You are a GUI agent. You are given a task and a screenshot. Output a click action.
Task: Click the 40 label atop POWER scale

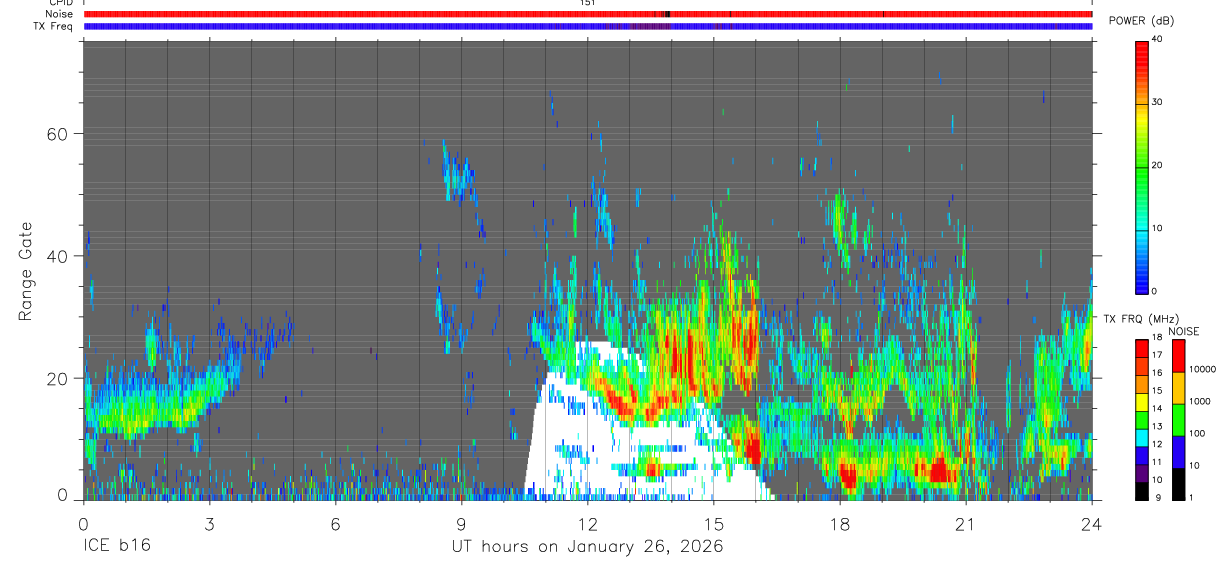coord(1158,40)
